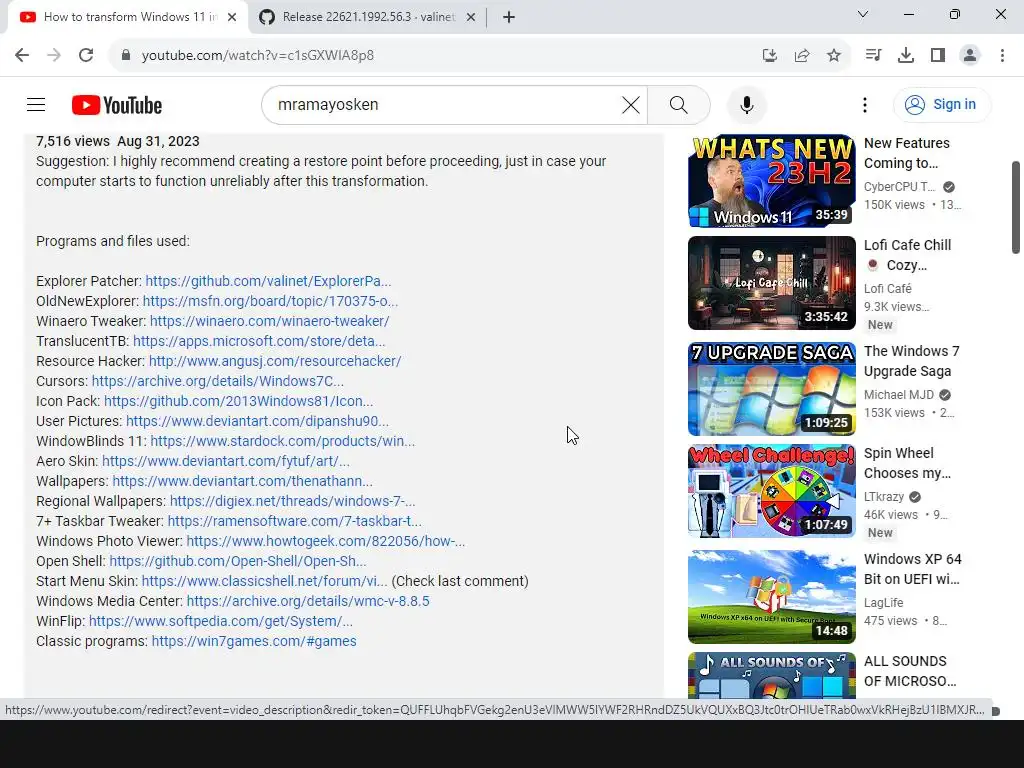The height and width of the screenshot is (768, 1024).
Task: Click the address bar URL
Action: coord(257,56)
